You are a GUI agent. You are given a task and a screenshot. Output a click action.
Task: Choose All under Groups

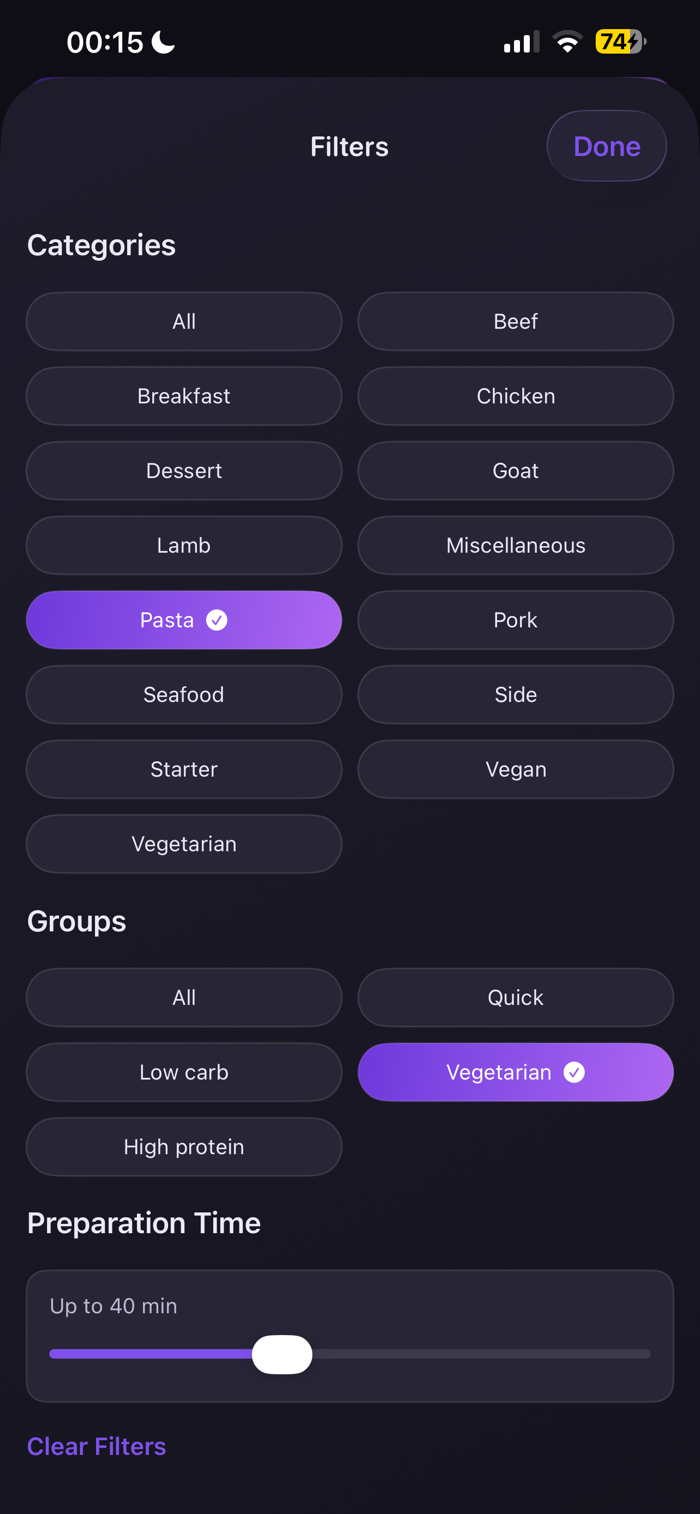184,997
